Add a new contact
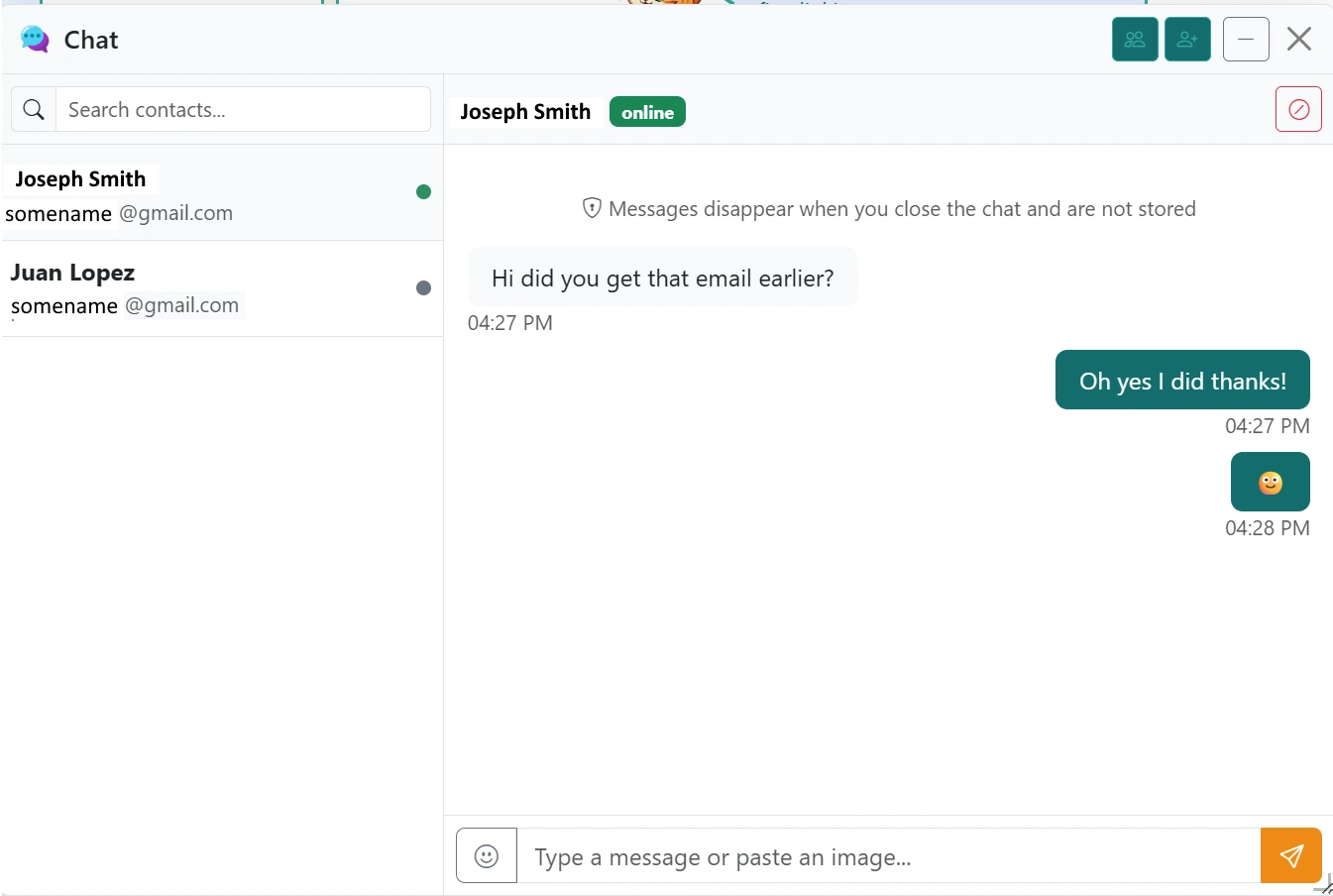The image size is (1333, 896). 1187,39
